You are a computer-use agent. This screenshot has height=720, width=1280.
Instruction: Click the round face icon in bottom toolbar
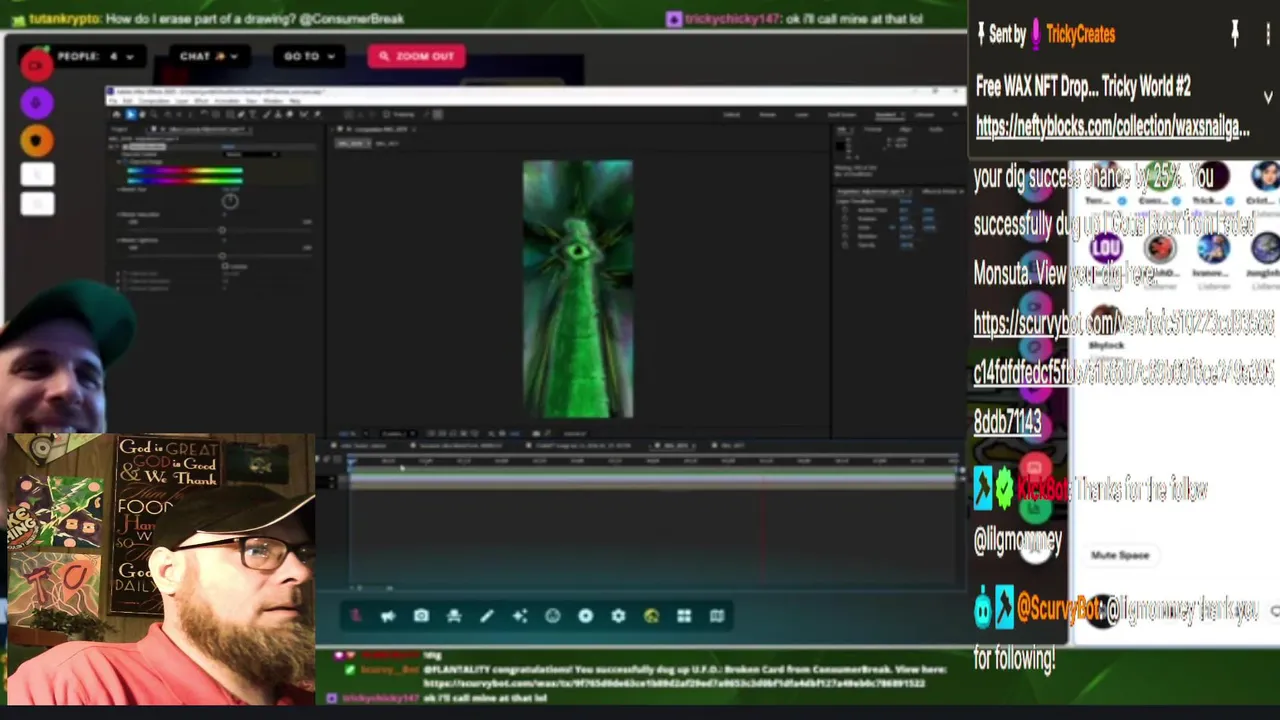pyautogui.click(x=553, y=616)
